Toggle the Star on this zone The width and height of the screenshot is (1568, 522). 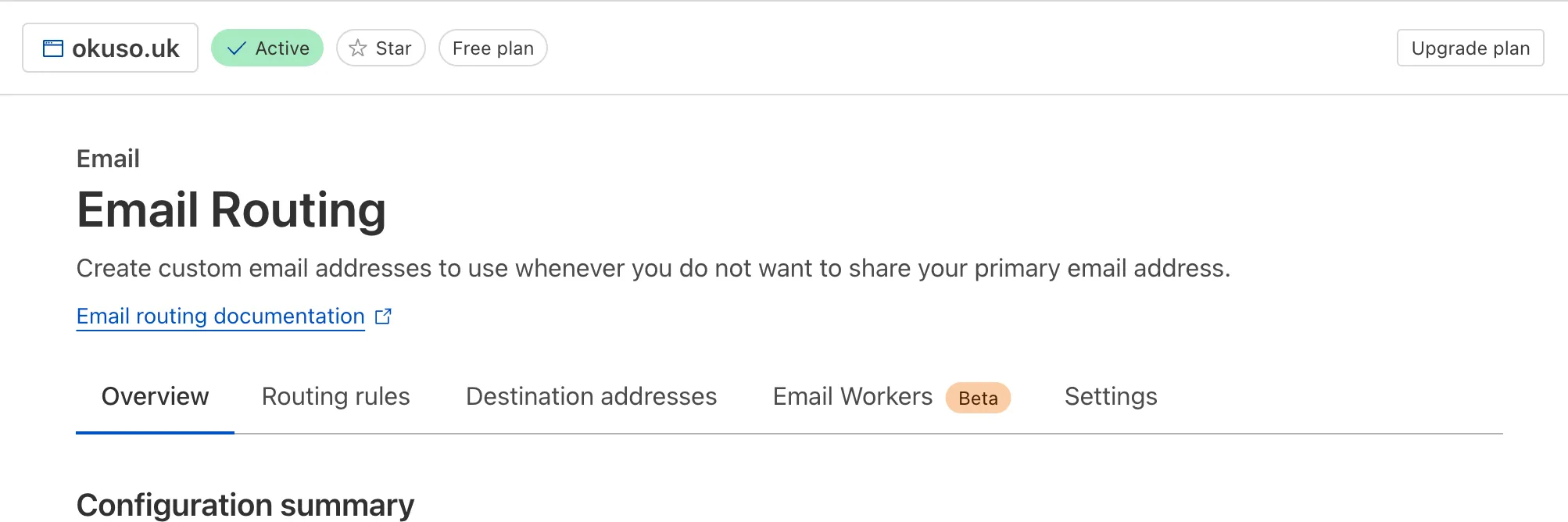click(381, 48)
